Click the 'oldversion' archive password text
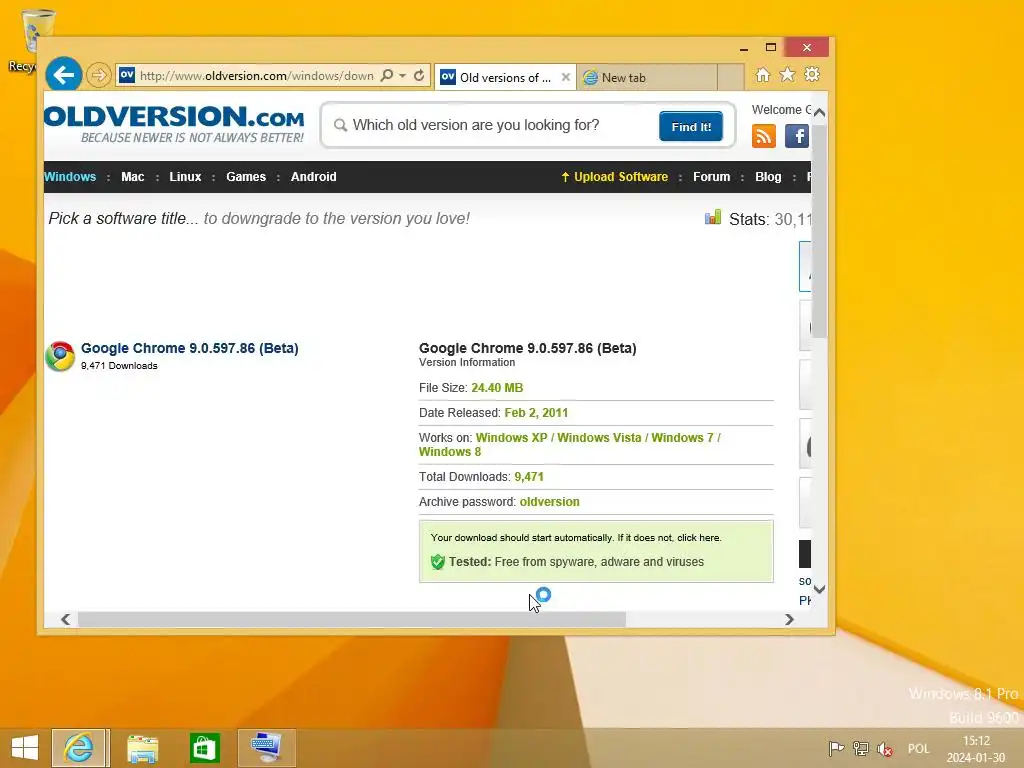This screenshot has width=1024, height=768. [549, 502]
